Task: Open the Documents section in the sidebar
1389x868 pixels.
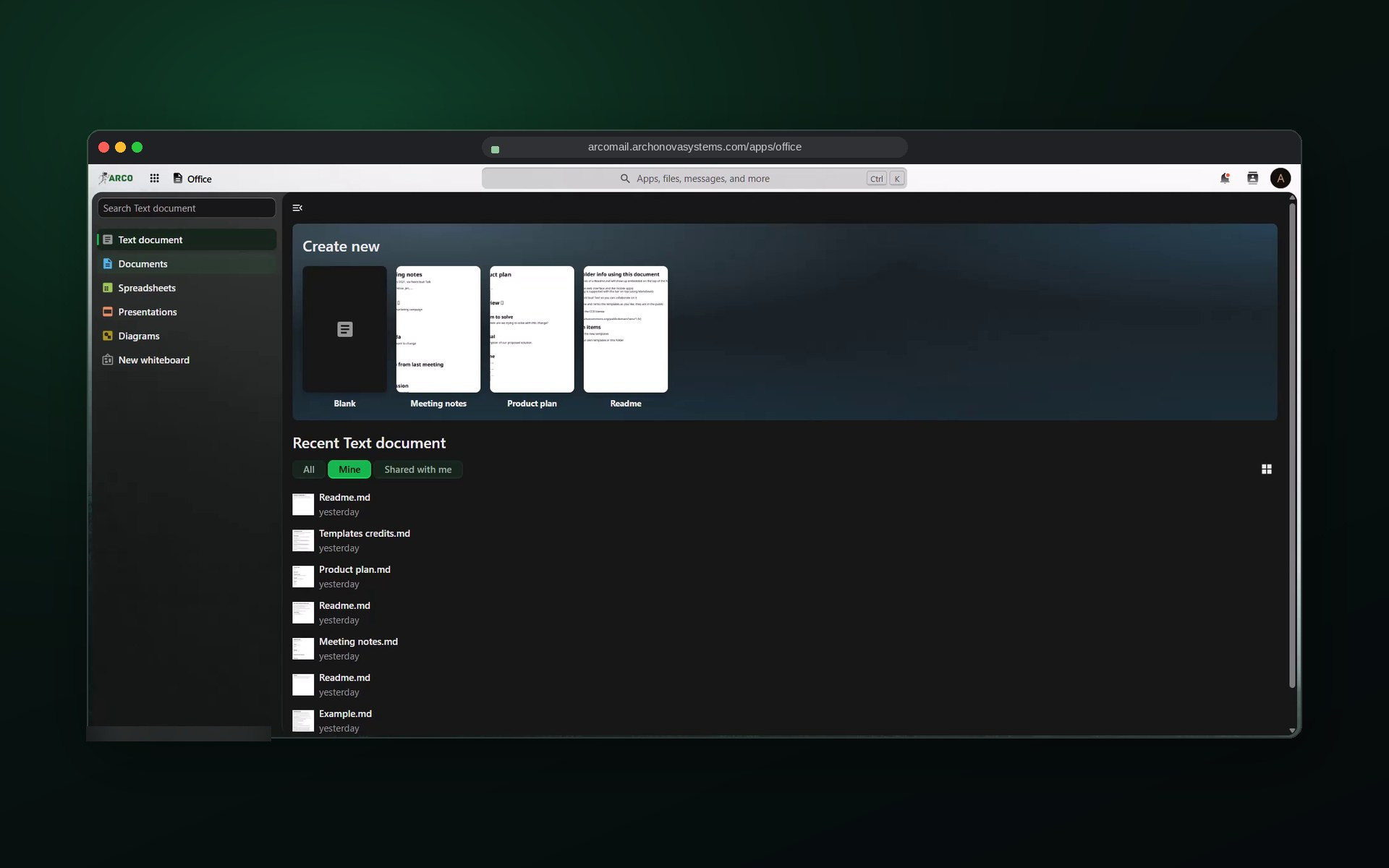Action: pyautogui.click(x=187, y=264)
